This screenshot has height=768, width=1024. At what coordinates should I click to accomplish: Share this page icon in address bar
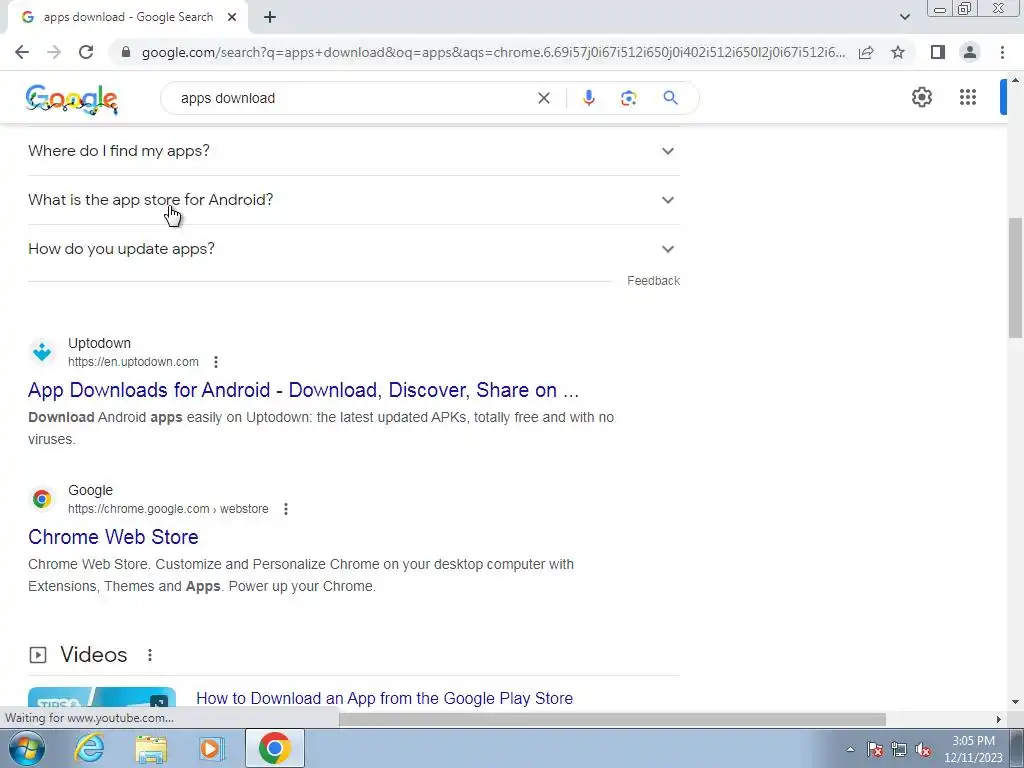pyautogui.click(x=866, y=52)
